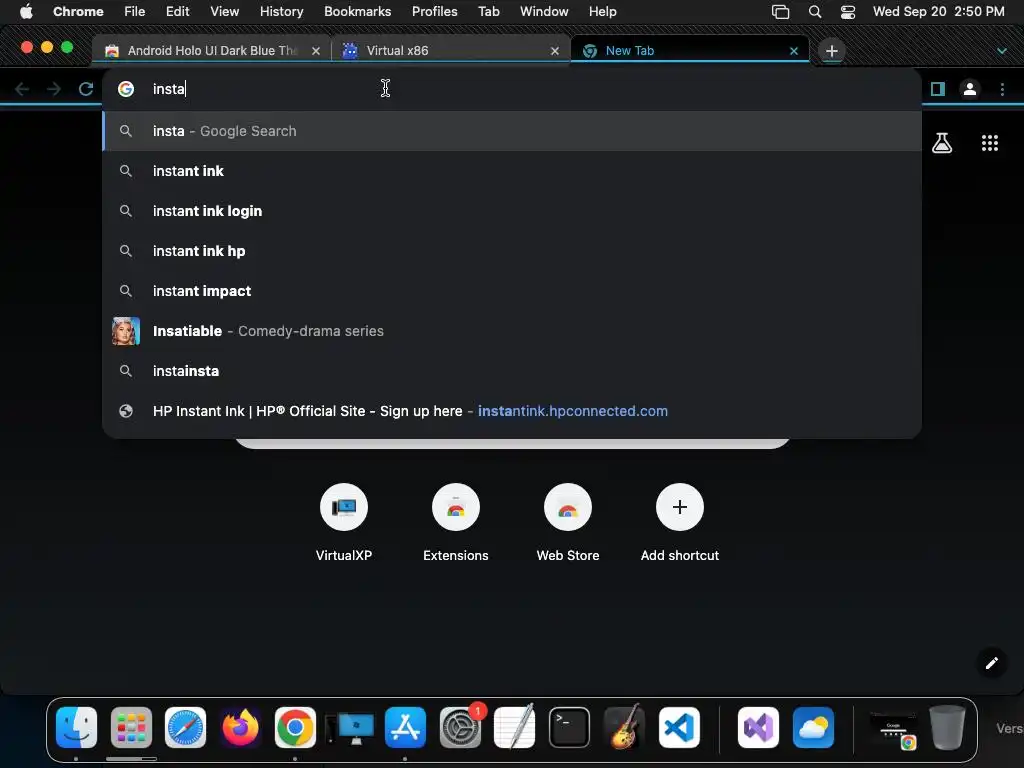Click the screen mirroring menu bar icon
Viewport: 1024px width, 768px height.
780,12
